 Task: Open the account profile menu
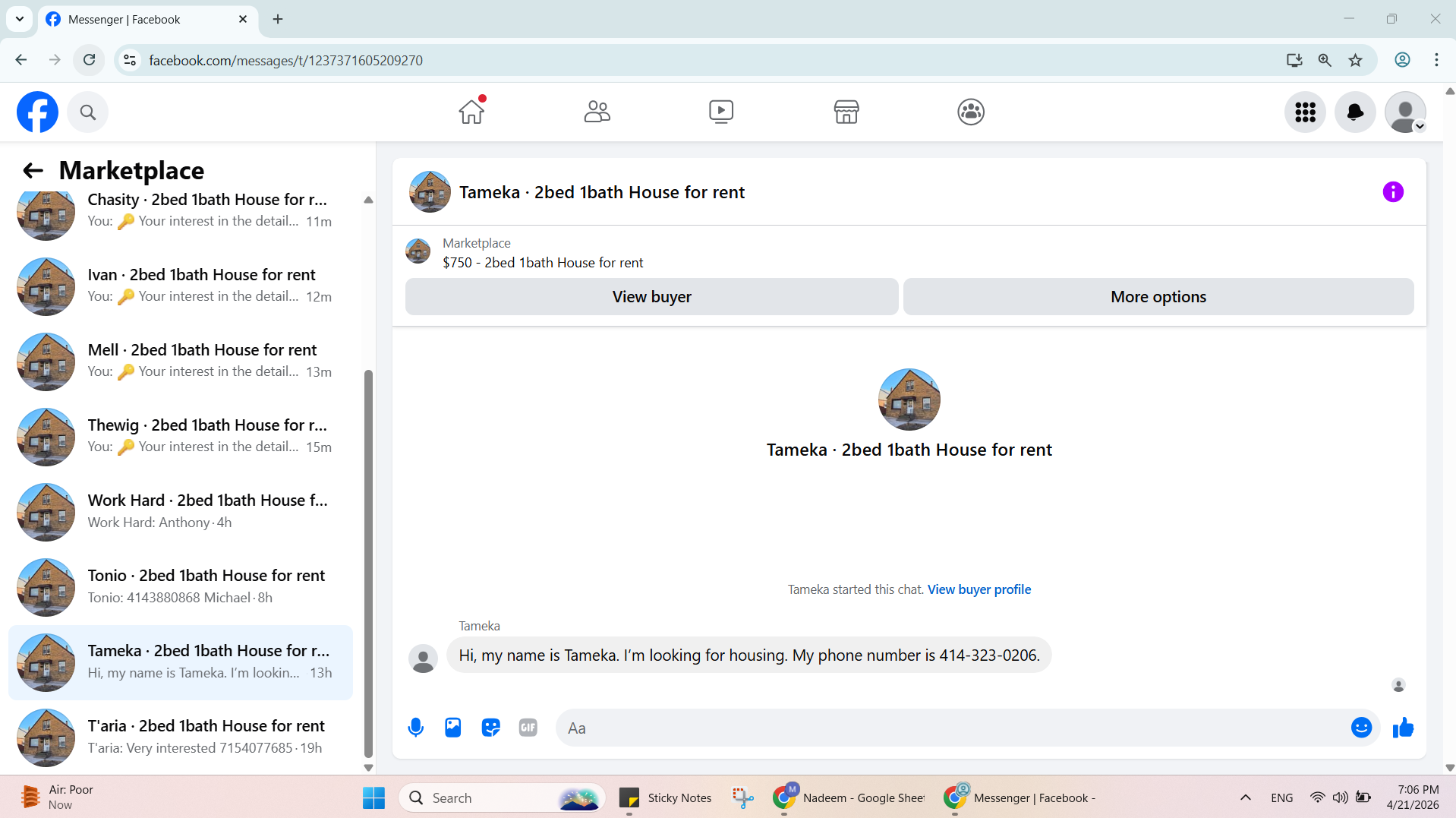(x=1405, y=112)
